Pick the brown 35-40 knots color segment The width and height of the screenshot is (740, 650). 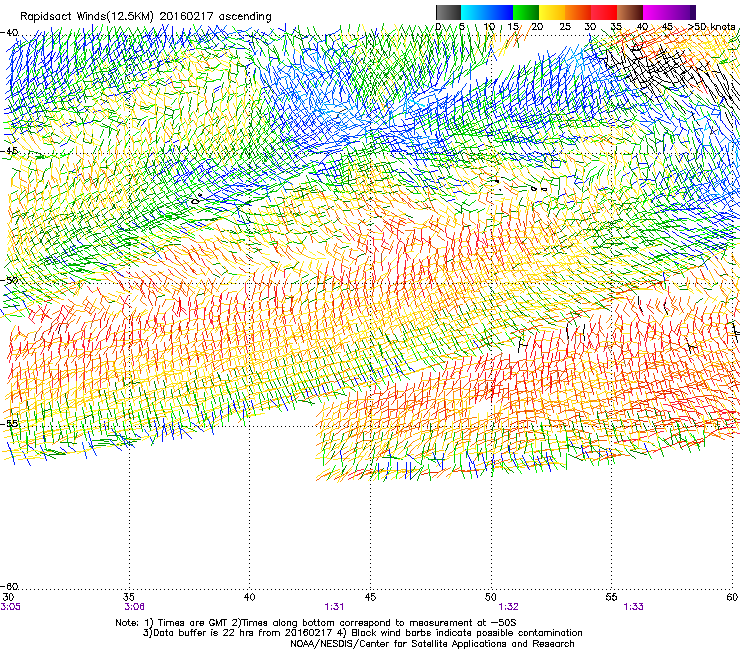[x=630, y=12]
